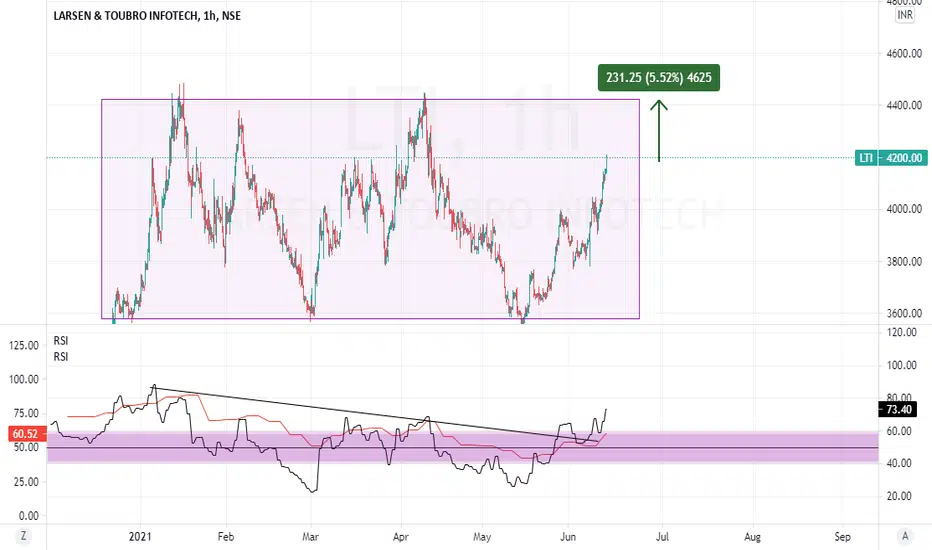Click the Mar label on time axis

click(x=310, y=536)
